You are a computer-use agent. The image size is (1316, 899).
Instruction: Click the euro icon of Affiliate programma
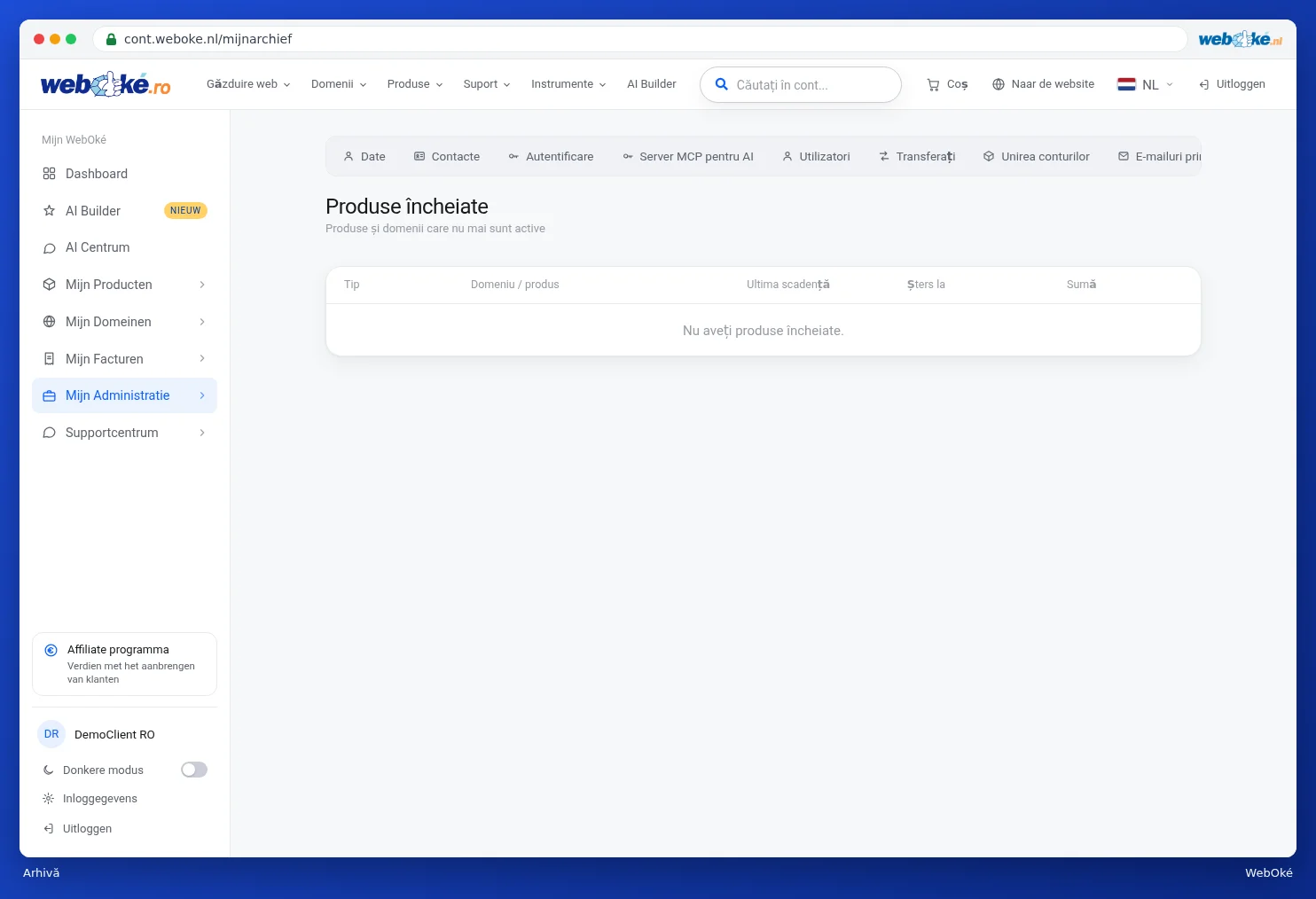tap(51, 650)
